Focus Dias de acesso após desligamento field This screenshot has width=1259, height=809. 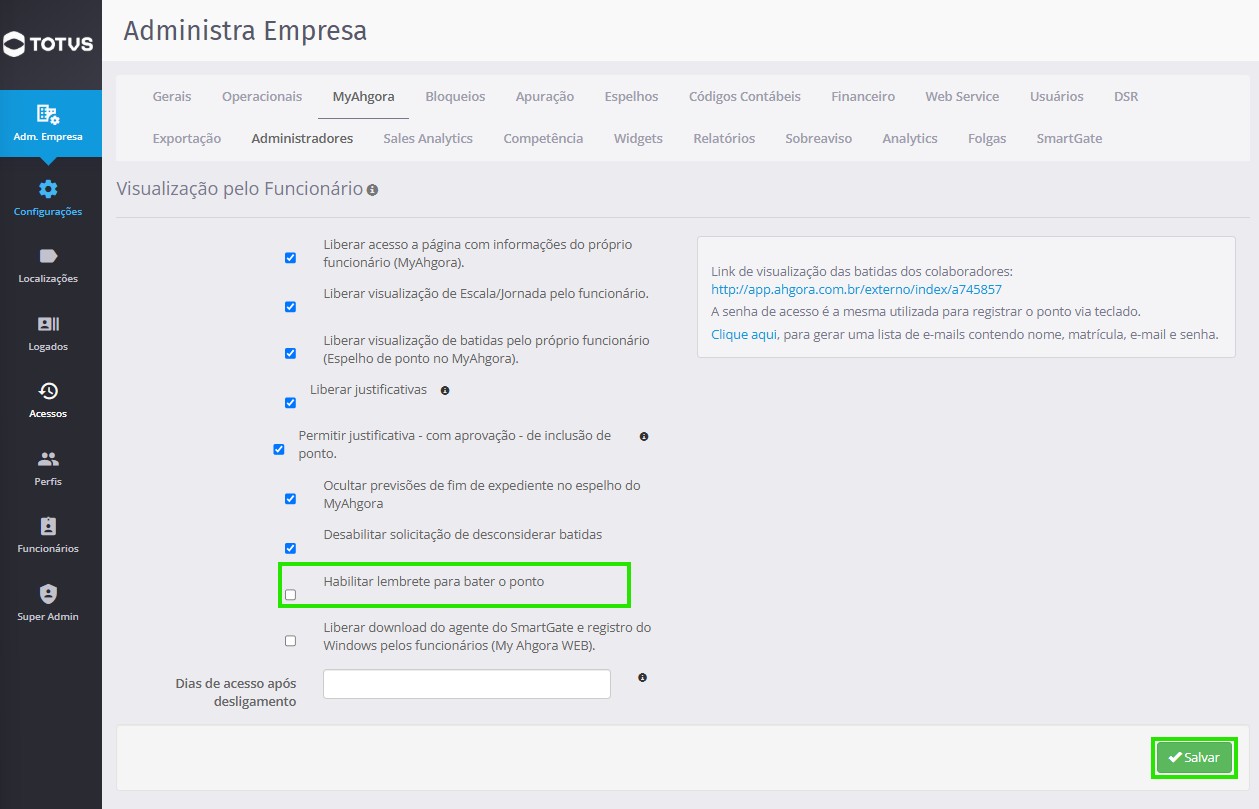coord(467,684)
